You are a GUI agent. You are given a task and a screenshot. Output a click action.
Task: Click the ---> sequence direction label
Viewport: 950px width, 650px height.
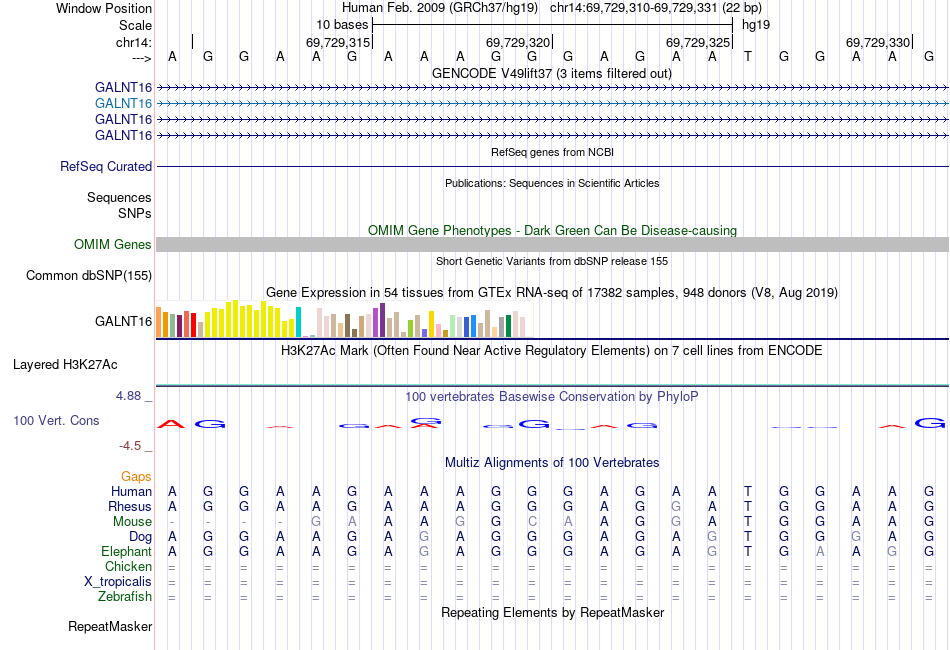142,58
